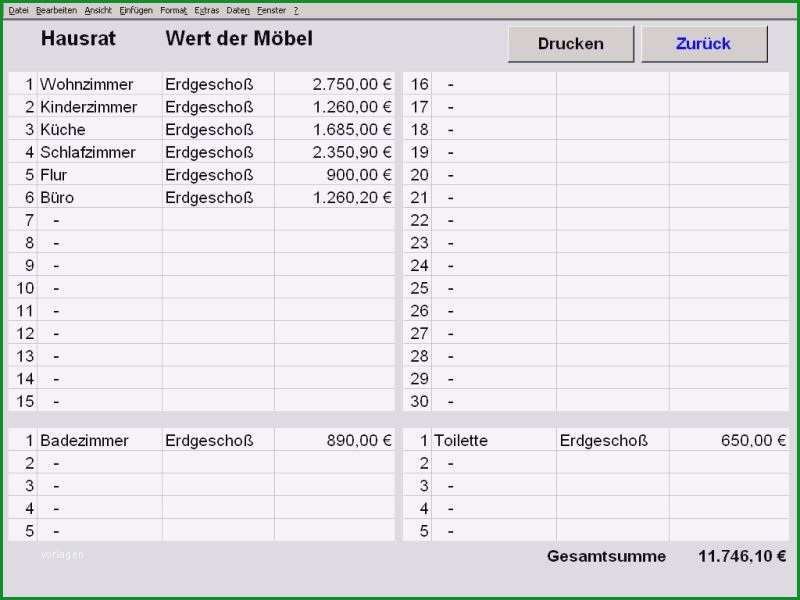800x600 pixels.
Task: Click the Drucken button
Action: pos(570,44)
